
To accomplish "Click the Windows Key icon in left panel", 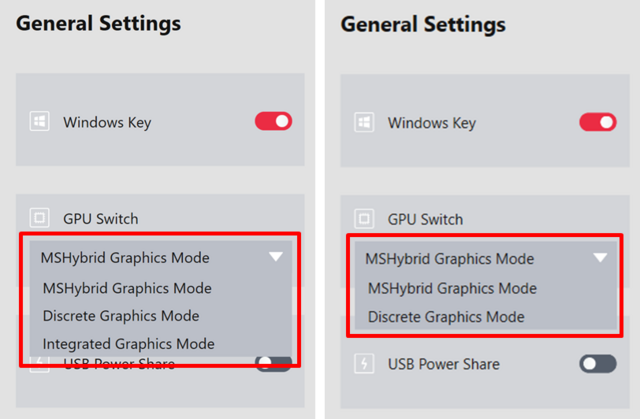I will point(39,122).
